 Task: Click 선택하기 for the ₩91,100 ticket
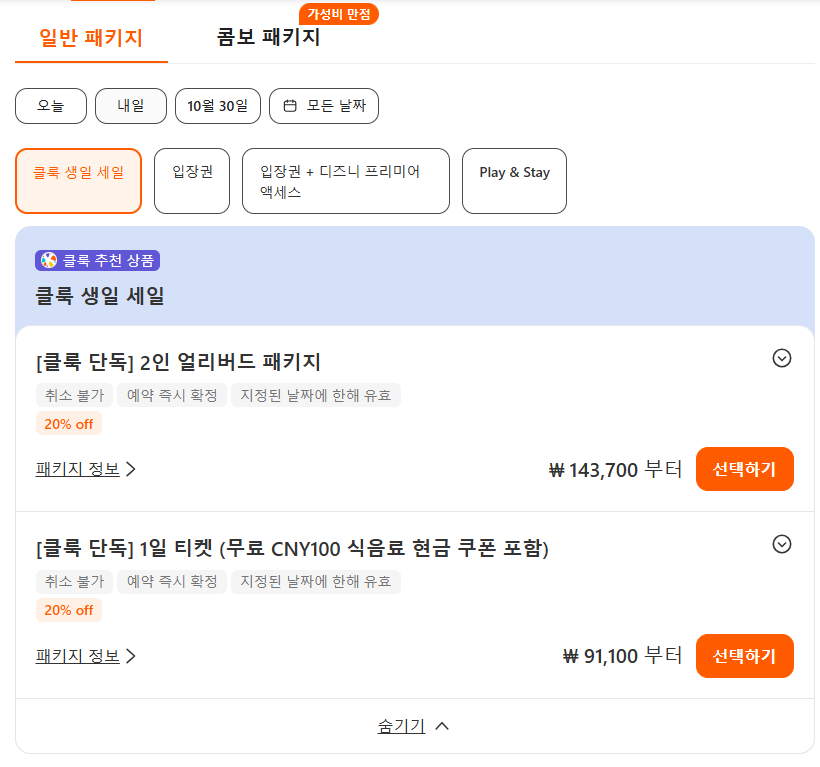(x=744, y=656)
